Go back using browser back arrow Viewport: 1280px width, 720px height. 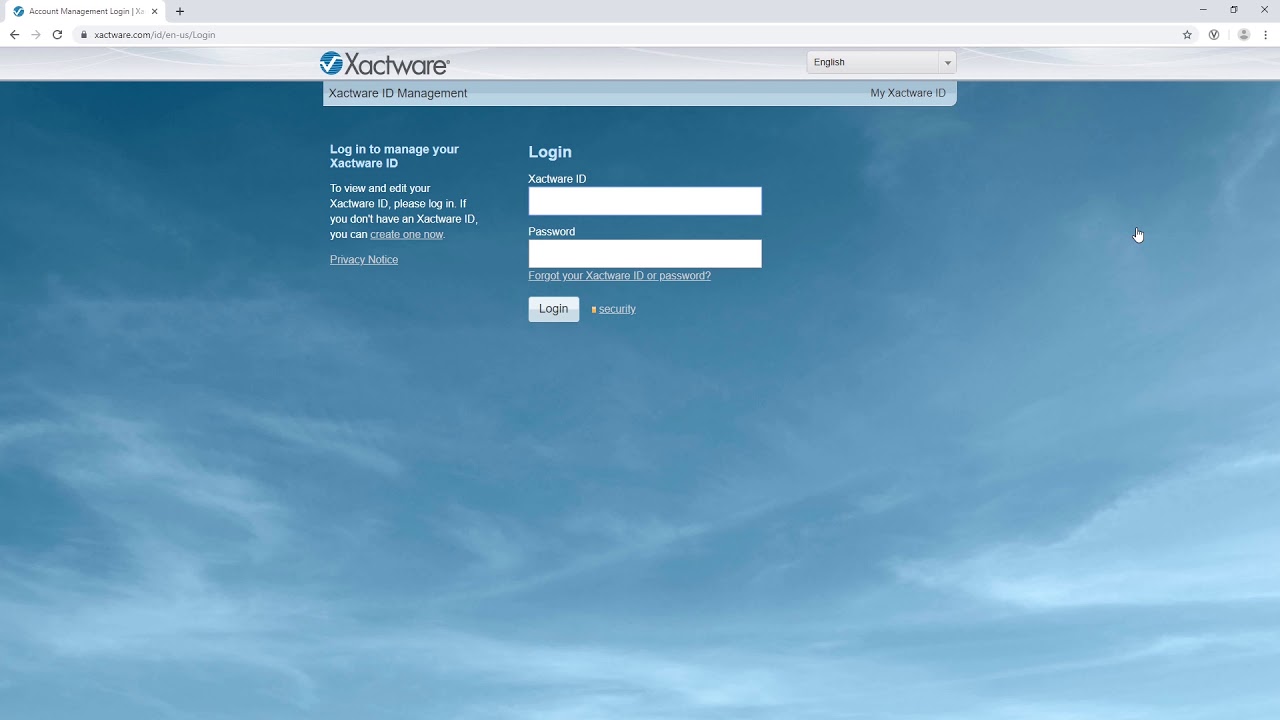point(14,34)
